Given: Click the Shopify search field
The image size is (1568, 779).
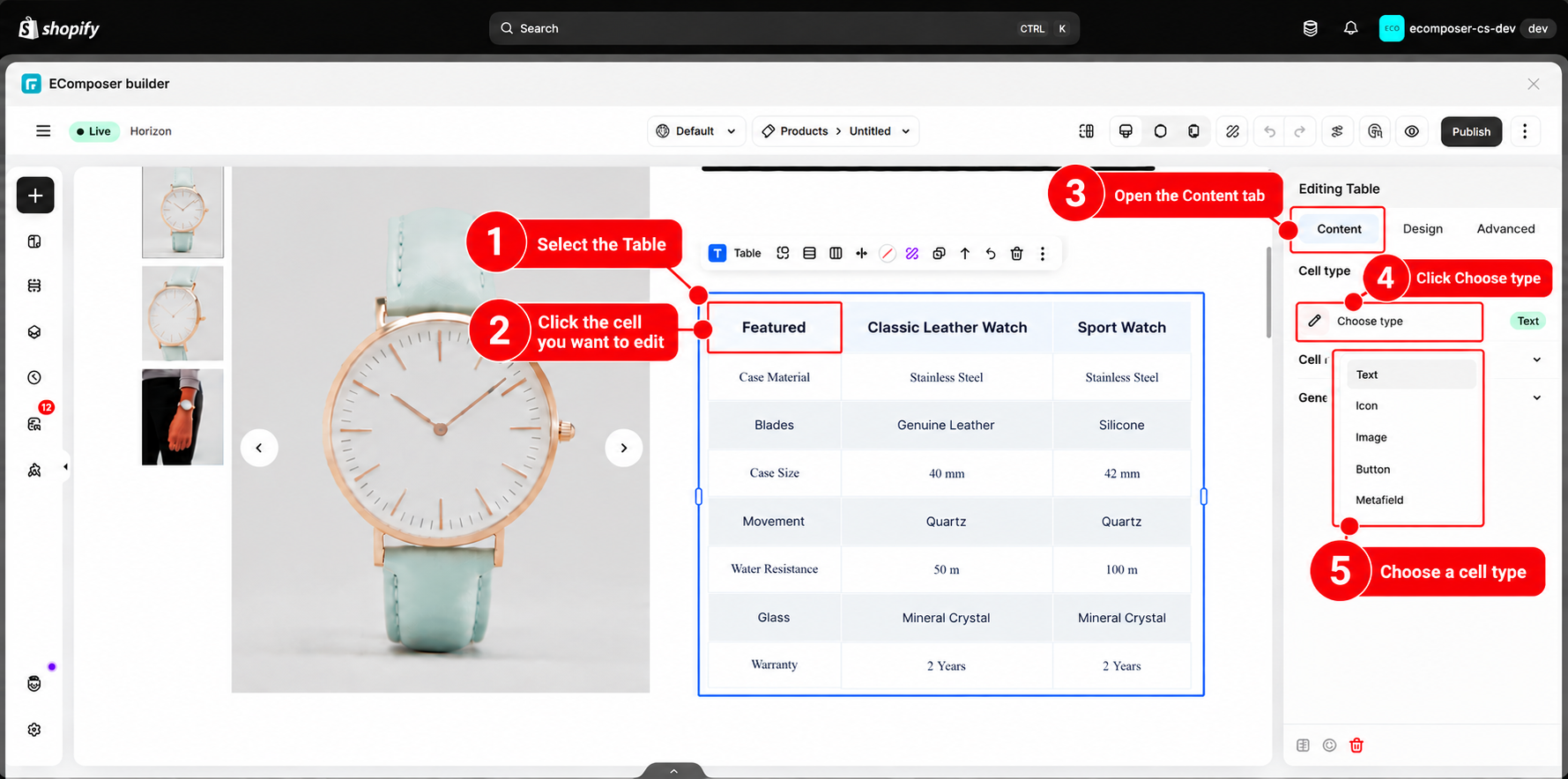Looking at the screenshot, I should [784, 28].
